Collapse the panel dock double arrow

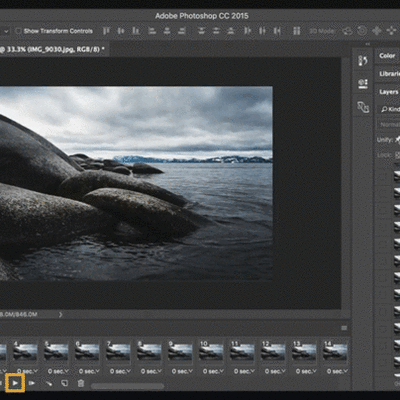click(x=368, y=44)
